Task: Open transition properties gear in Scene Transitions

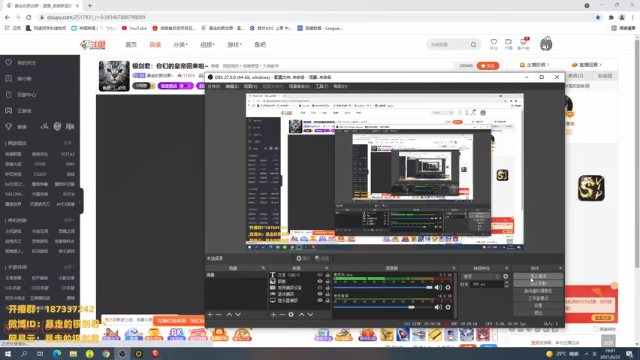Action: pos(506,276)
